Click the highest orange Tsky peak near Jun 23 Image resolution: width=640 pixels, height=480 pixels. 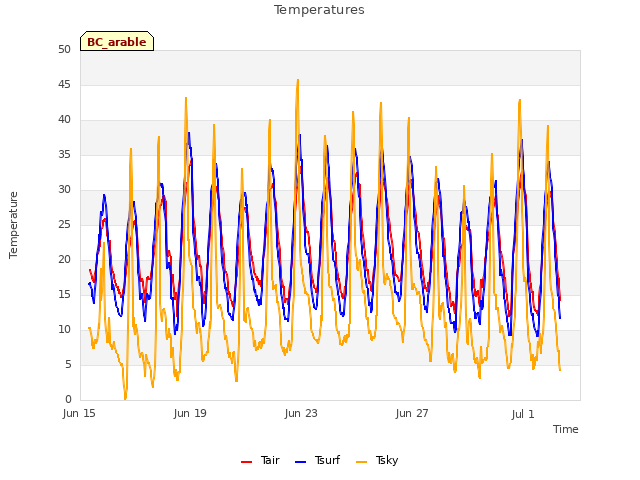point(298,80)
